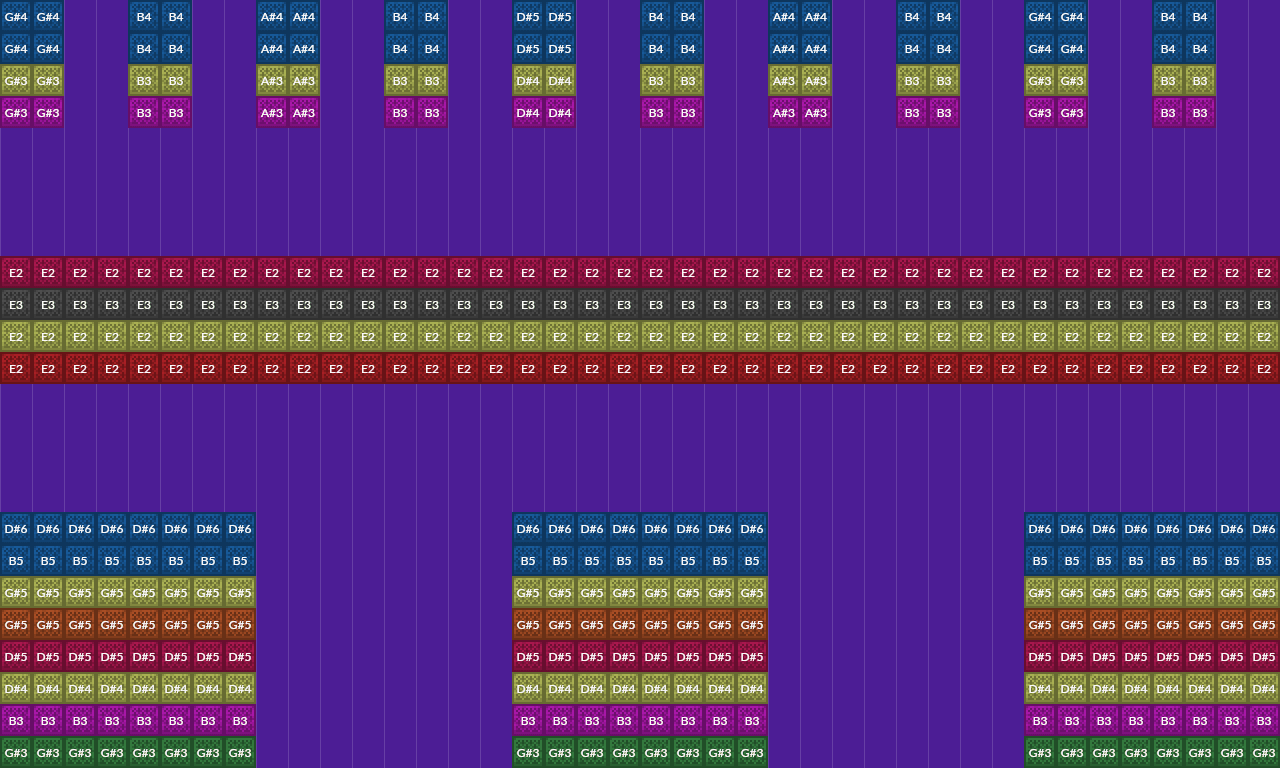Select the top-left corner G#4 note
1280x768 pixels.
point(16,17)
